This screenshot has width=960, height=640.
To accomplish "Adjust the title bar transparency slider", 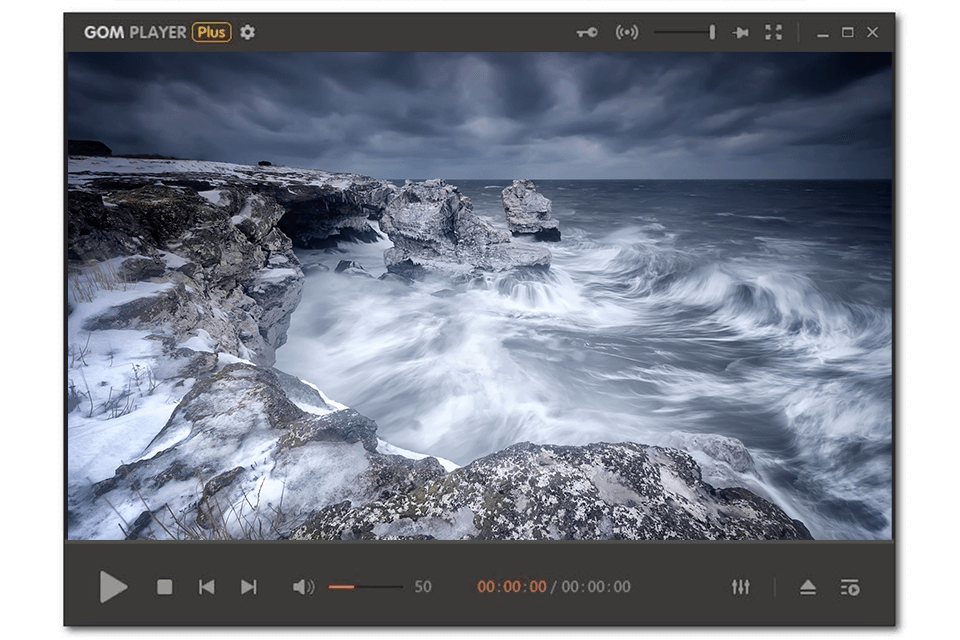I will pyautogui.click(x=684, y=32).
